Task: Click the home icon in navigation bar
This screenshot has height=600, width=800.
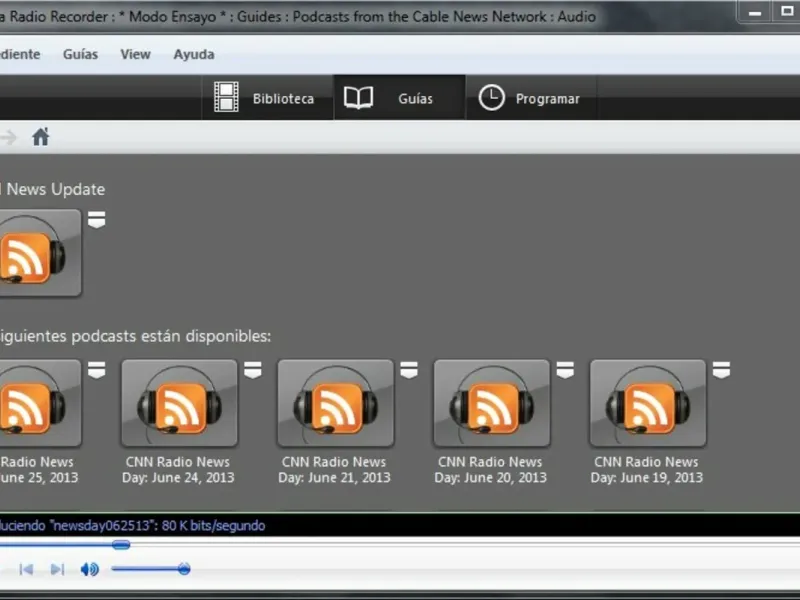Action: 40,137
